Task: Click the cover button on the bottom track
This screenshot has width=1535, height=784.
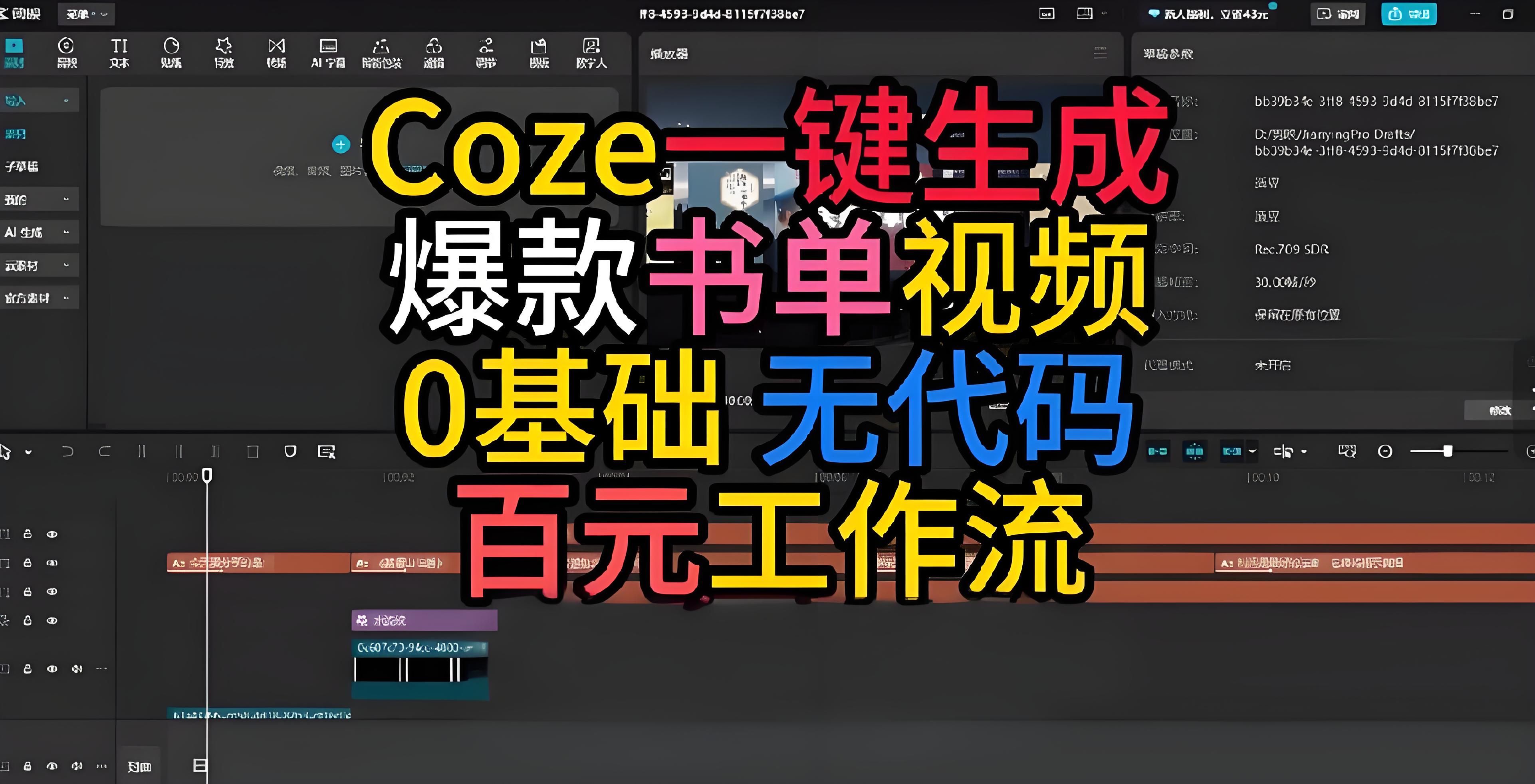Action: (139, 766)
